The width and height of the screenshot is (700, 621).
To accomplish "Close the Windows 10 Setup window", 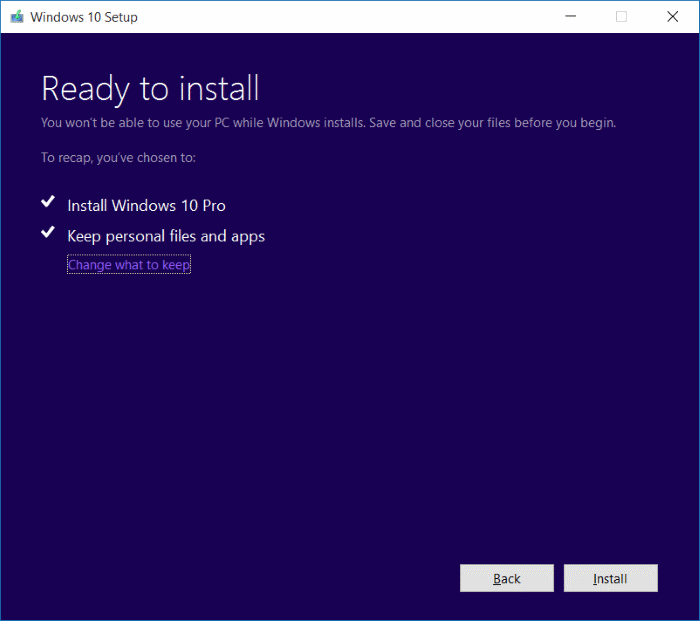I will (x=672, y=17).
